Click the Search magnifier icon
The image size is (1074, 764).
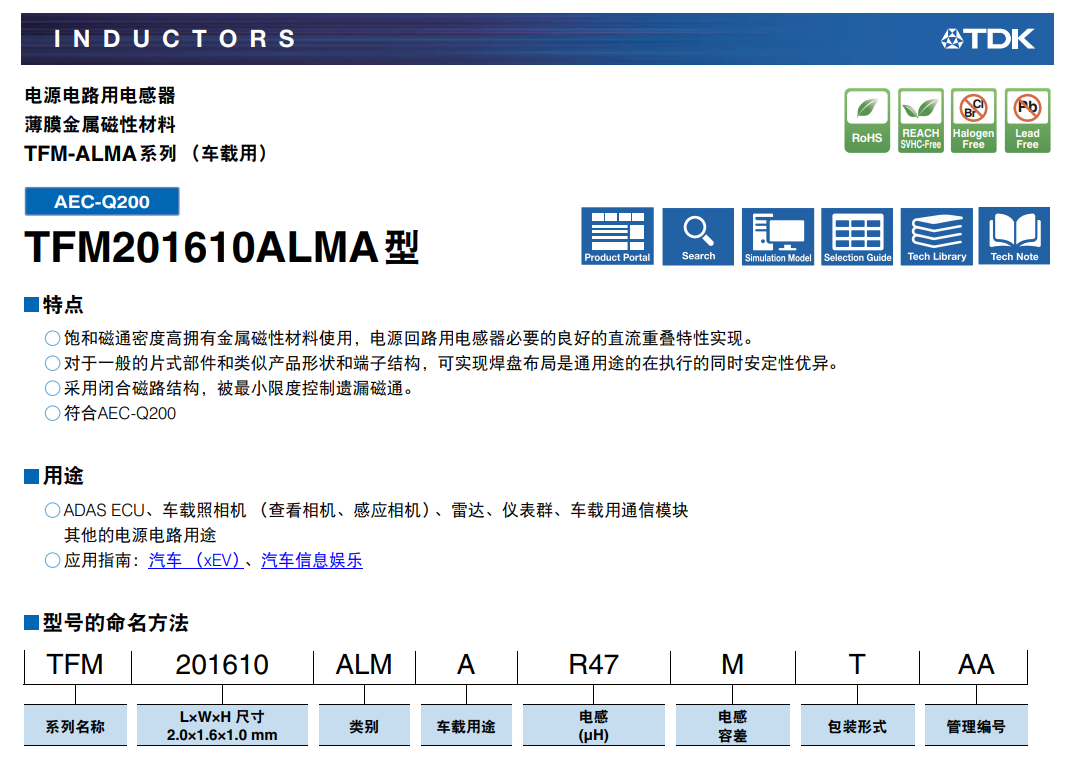[x=698, y=236]
